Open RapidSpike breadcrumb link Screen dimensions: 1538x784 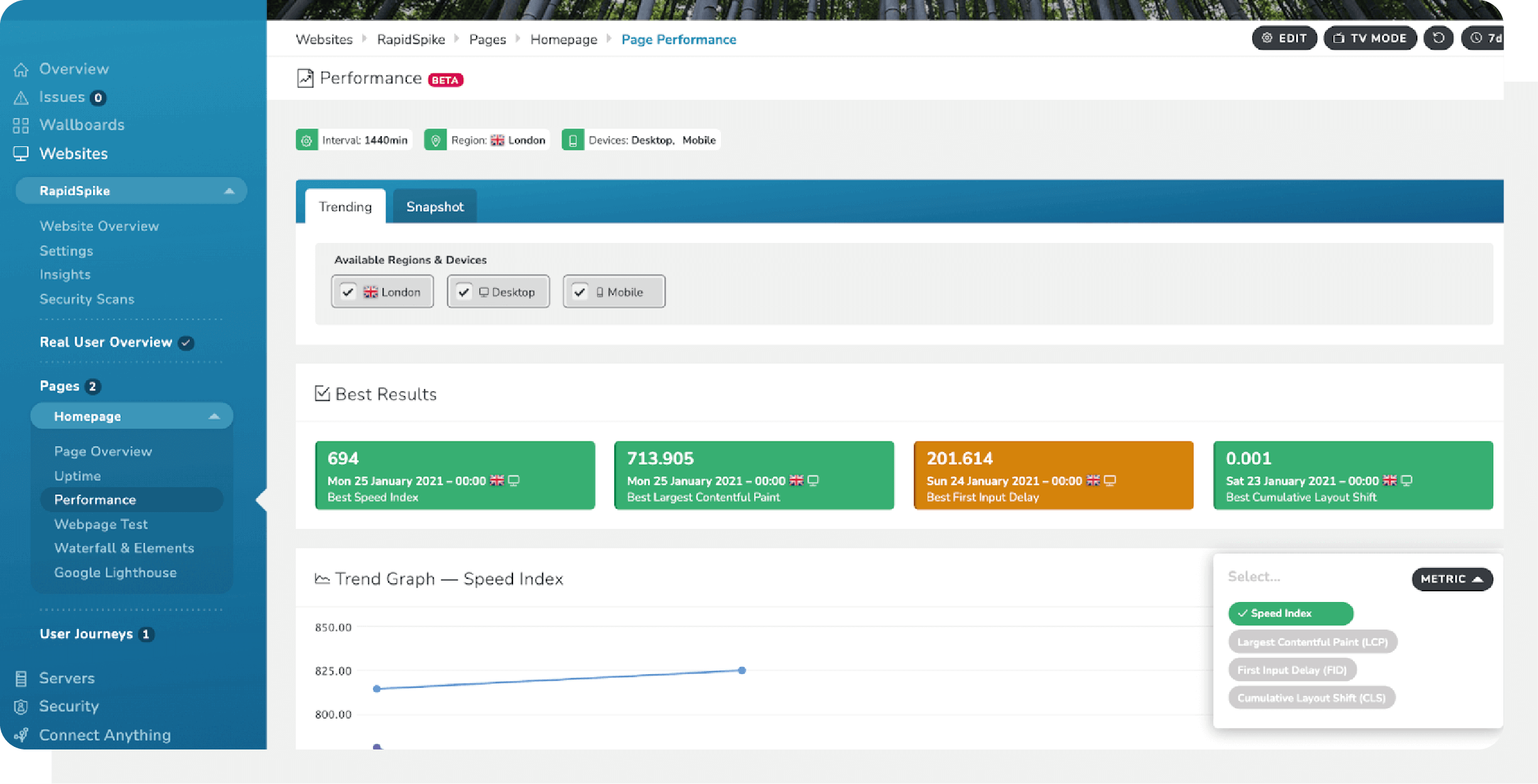[411, 40]
